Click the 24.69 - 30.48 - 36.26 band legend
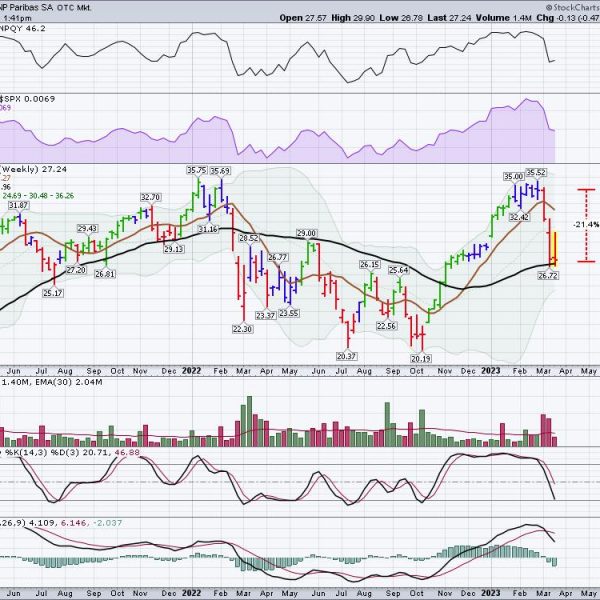The image size is (600, 600). 38,196
